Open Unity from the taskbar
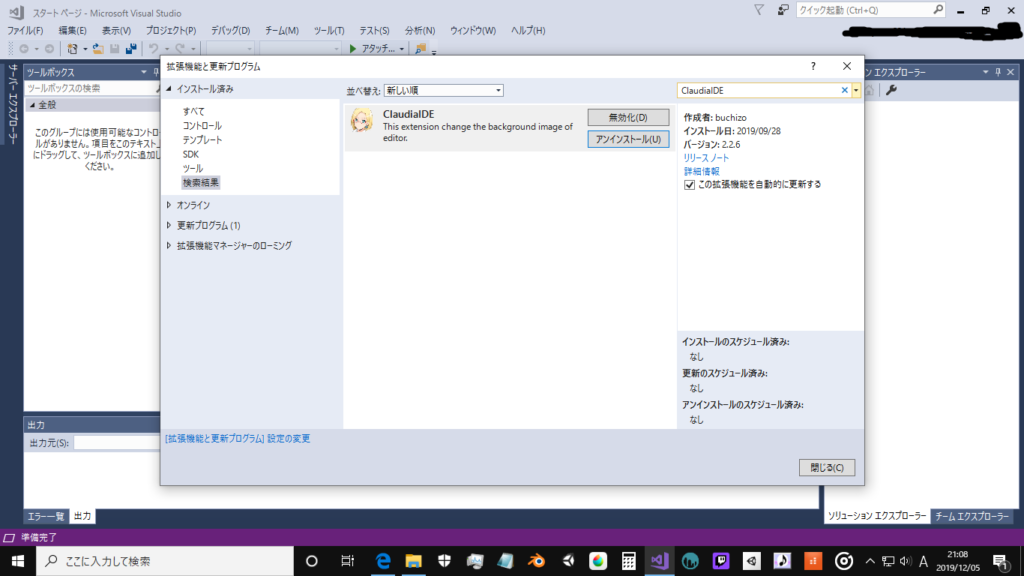Image resolution: width=1024 pixels, height=576 pixels. click(x=568, y=561)
